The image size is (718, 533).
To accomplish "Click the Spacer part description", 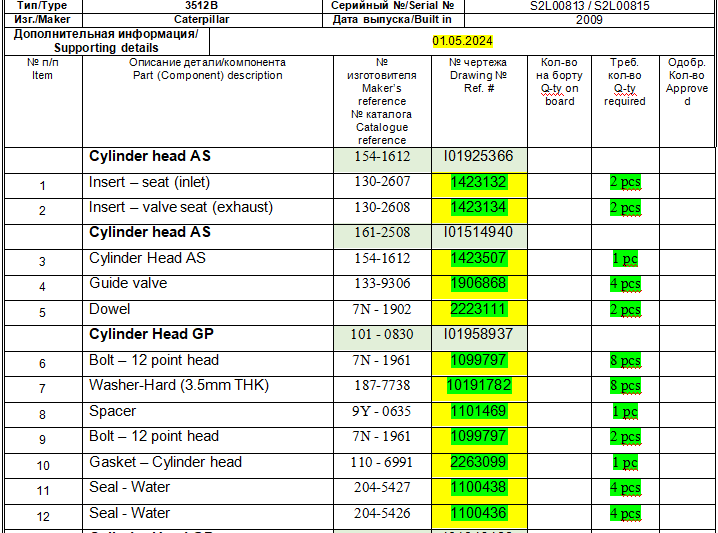I will point(113,411).
